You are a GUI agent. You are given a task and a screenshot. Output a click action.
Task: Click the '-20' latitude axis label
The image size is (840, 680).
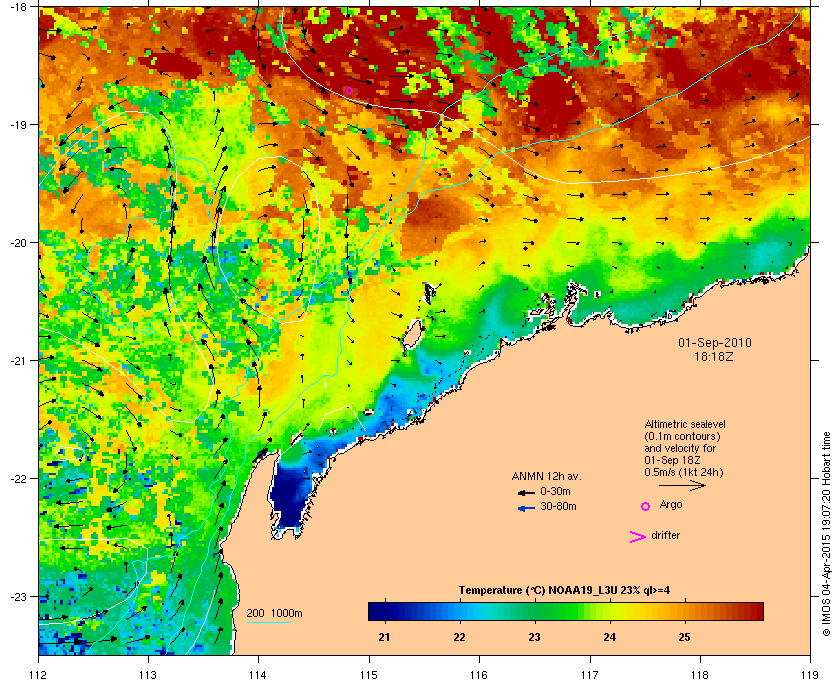18,243
